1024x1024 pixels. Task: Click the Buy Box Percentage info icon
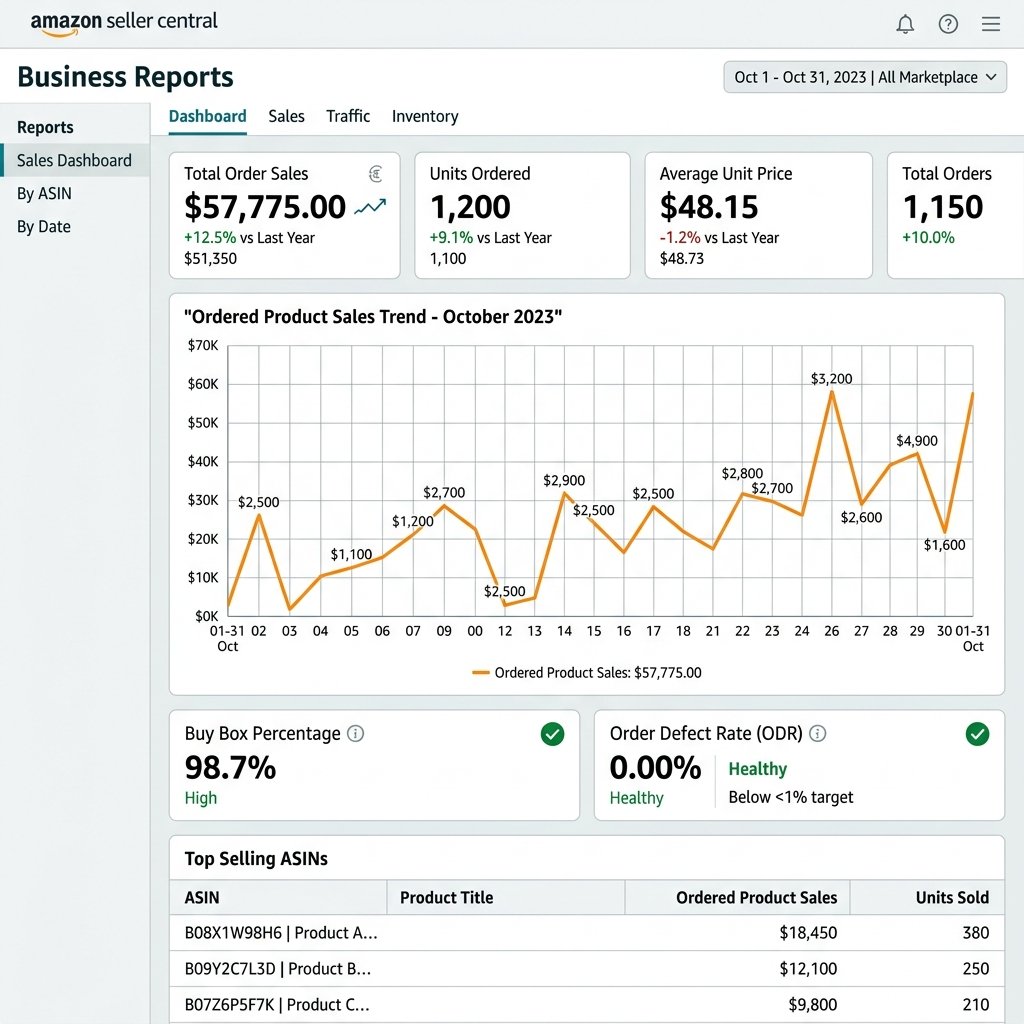pos(355,733)
